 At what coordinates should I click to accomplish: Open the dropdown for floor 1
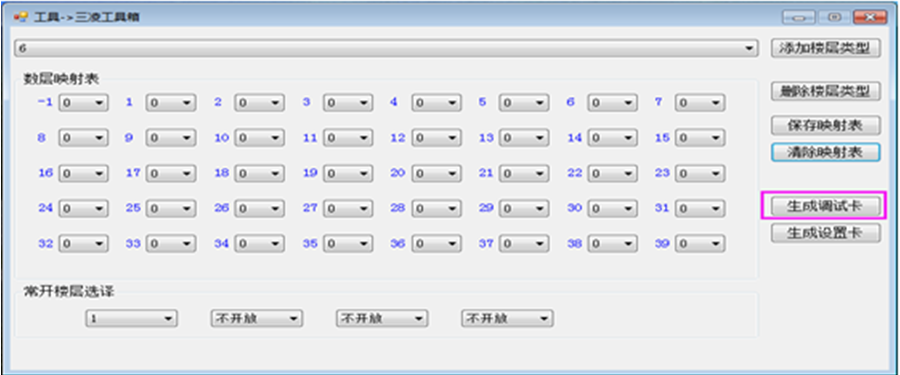(x=171, y=103)
